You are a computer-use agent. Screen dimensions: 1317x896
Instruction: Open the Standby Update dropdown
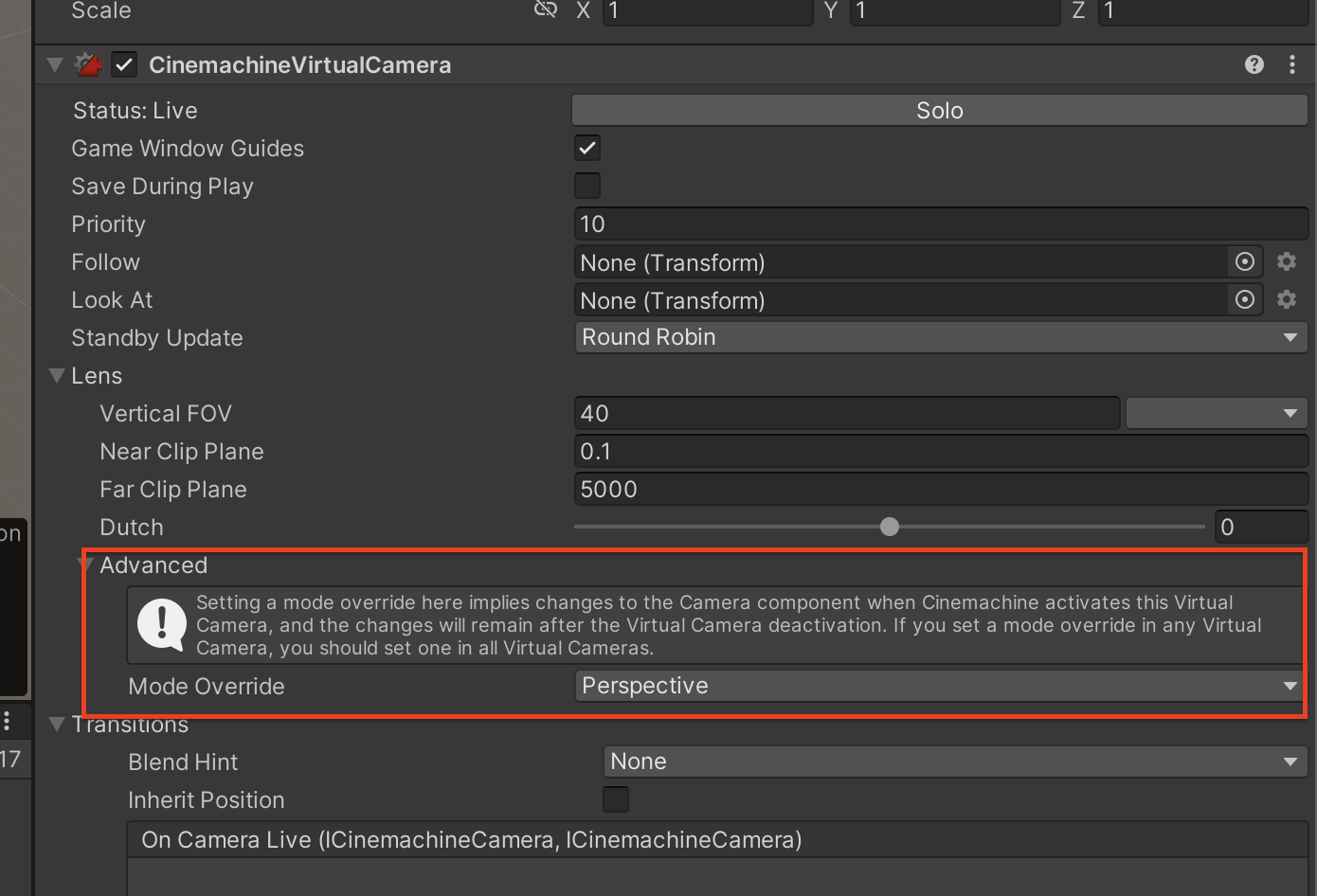pos(941,337)
